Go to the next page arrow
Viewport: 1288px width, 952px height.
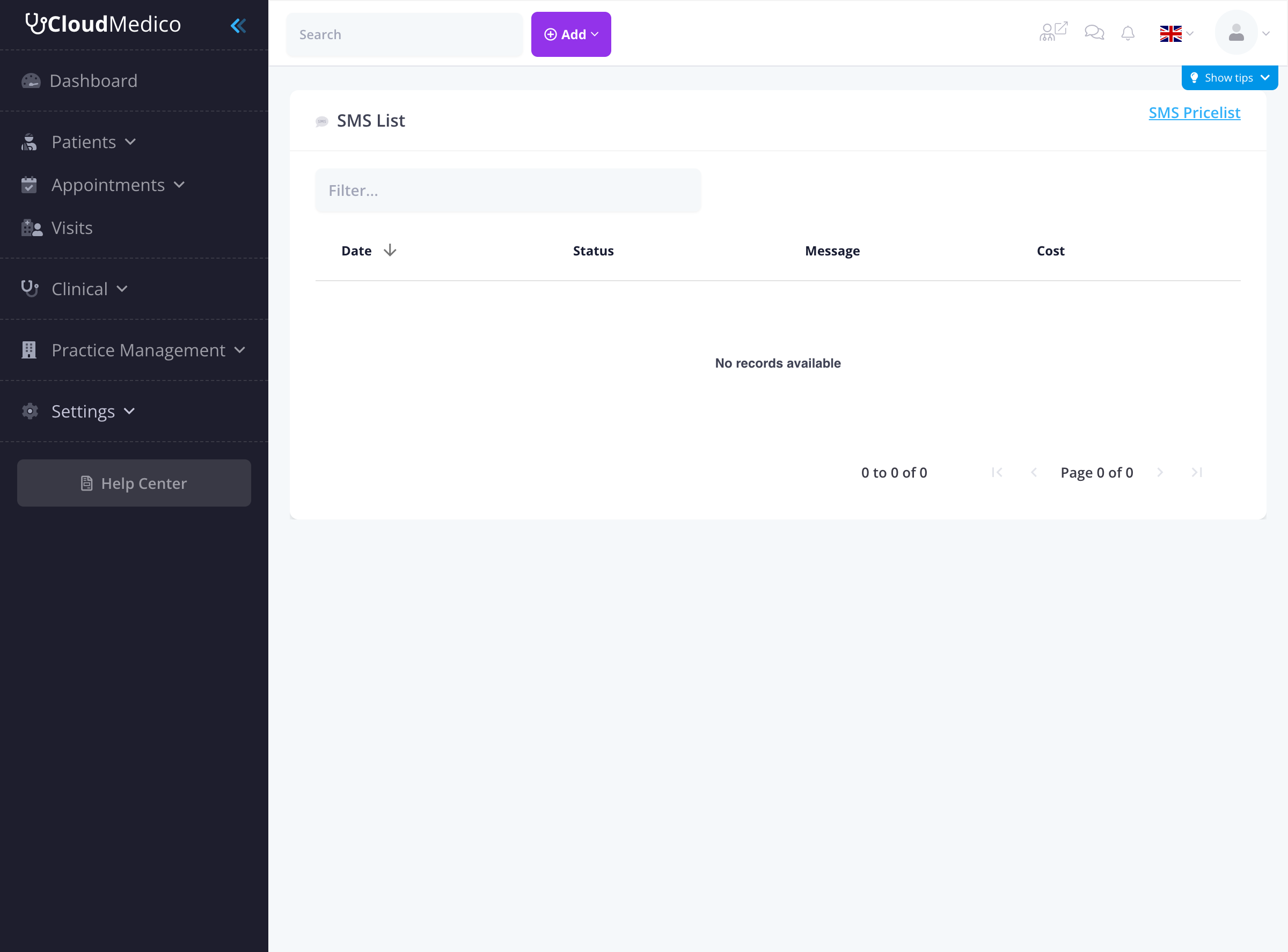click(x=1160, y=473)
